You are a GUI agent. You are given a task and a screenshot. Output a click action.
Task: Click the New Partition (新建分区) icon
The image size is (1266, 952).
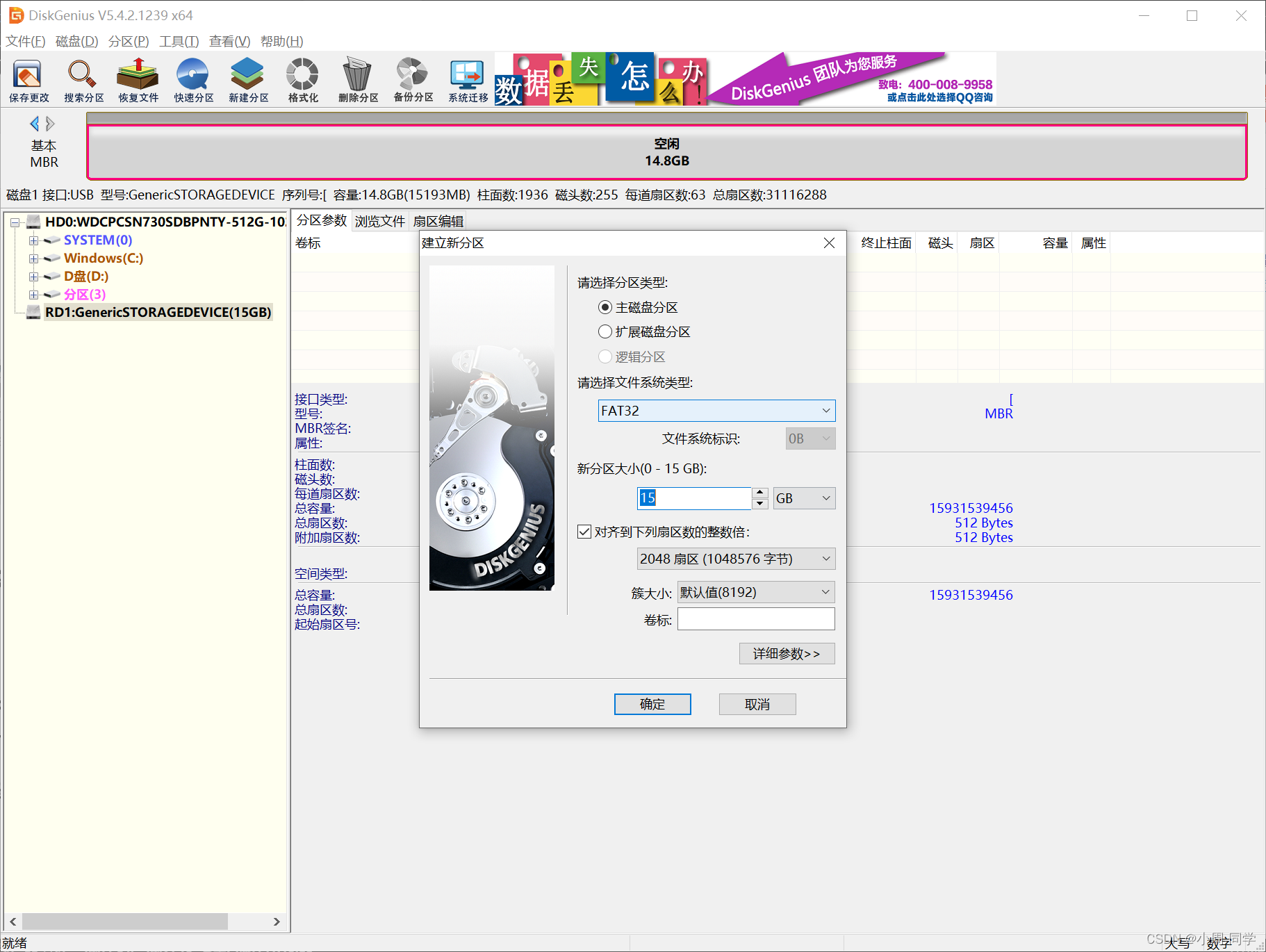point(248,81)
